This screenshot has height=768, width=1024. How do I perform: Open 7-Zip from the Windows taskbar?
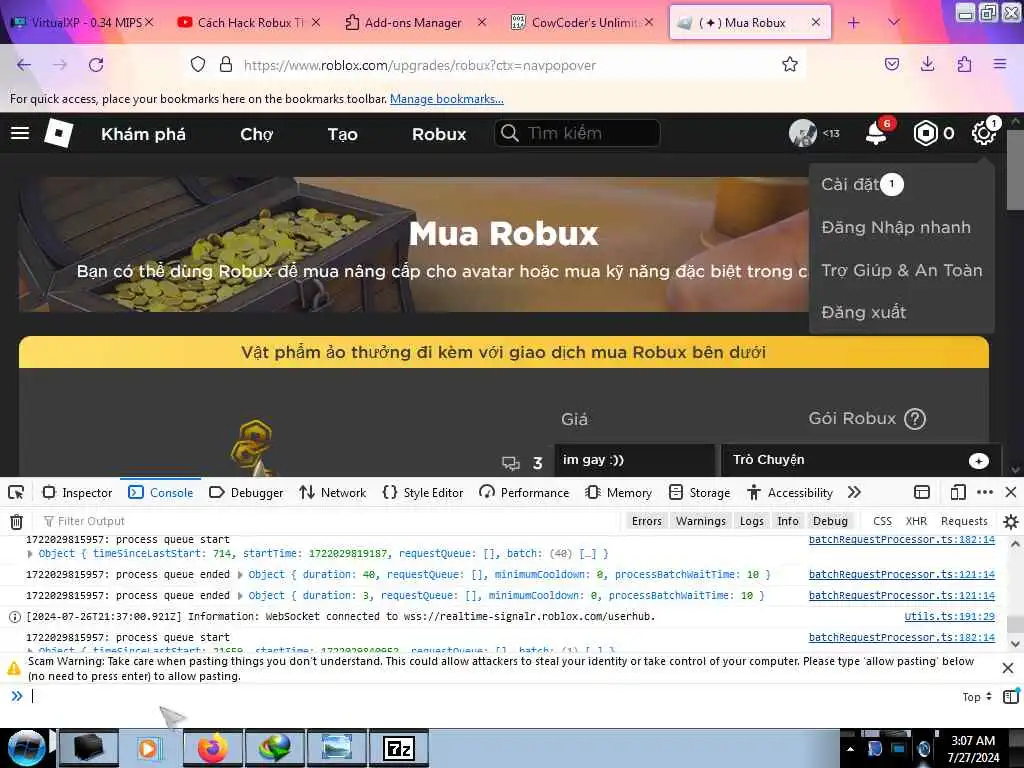398,749
